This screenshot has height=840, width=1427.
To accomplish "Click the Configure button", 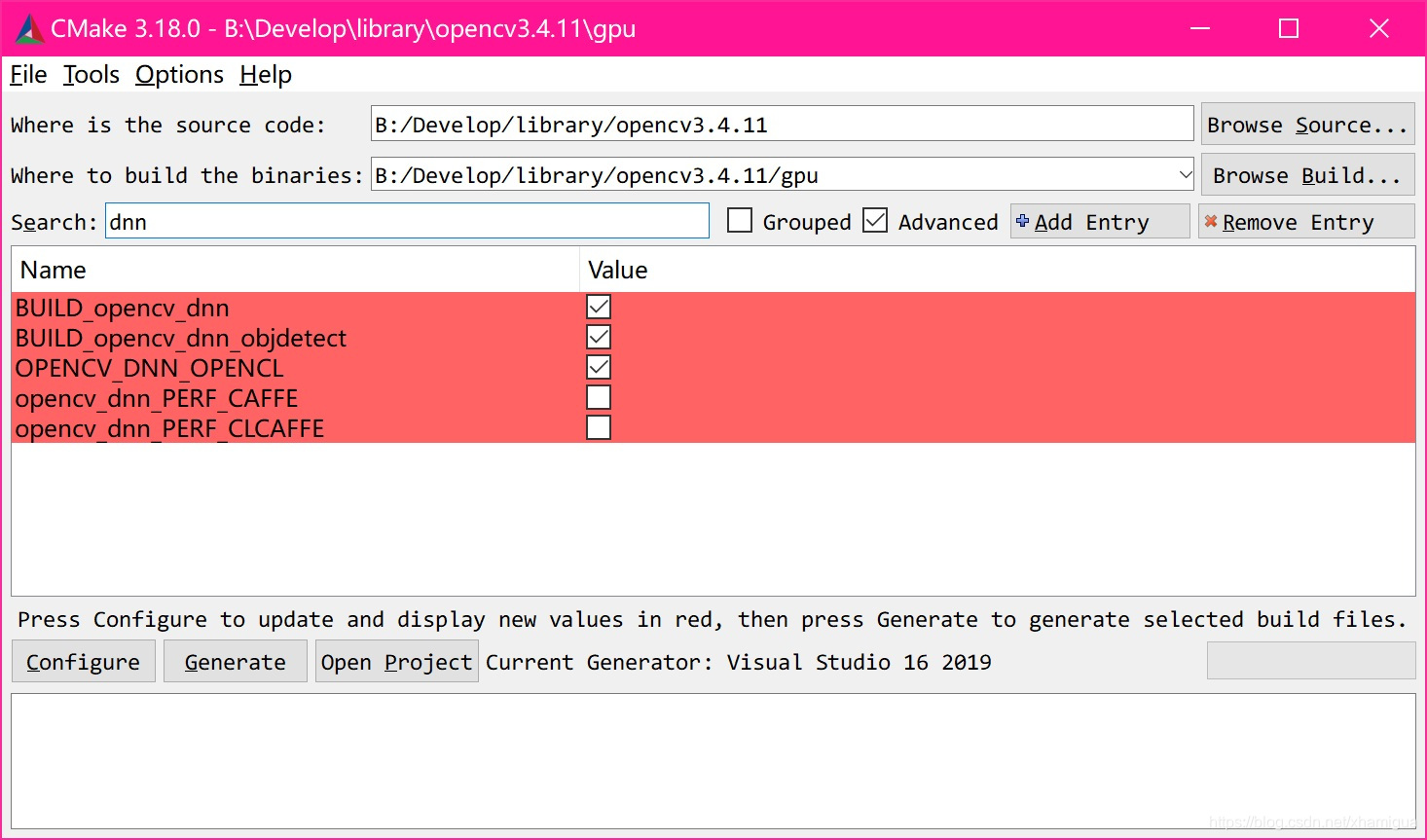I will [84, 662].
